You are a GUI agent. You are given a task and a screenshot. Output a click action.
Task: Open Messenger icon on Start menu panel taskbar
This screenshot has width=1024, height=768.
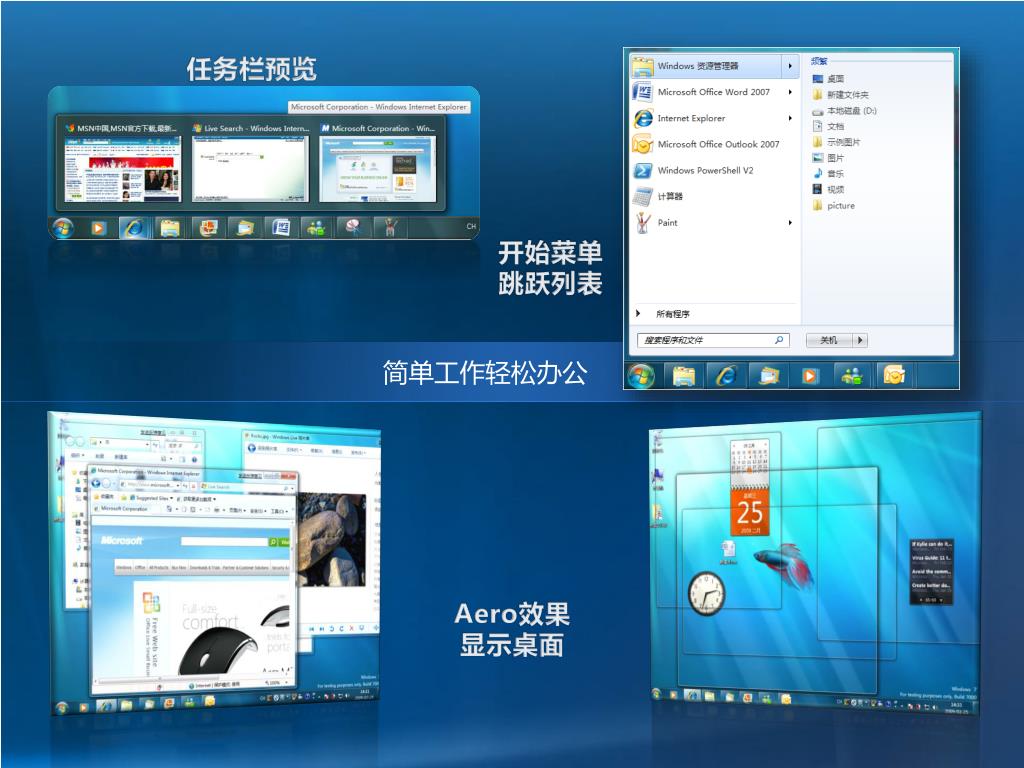(x=852, y=376)
